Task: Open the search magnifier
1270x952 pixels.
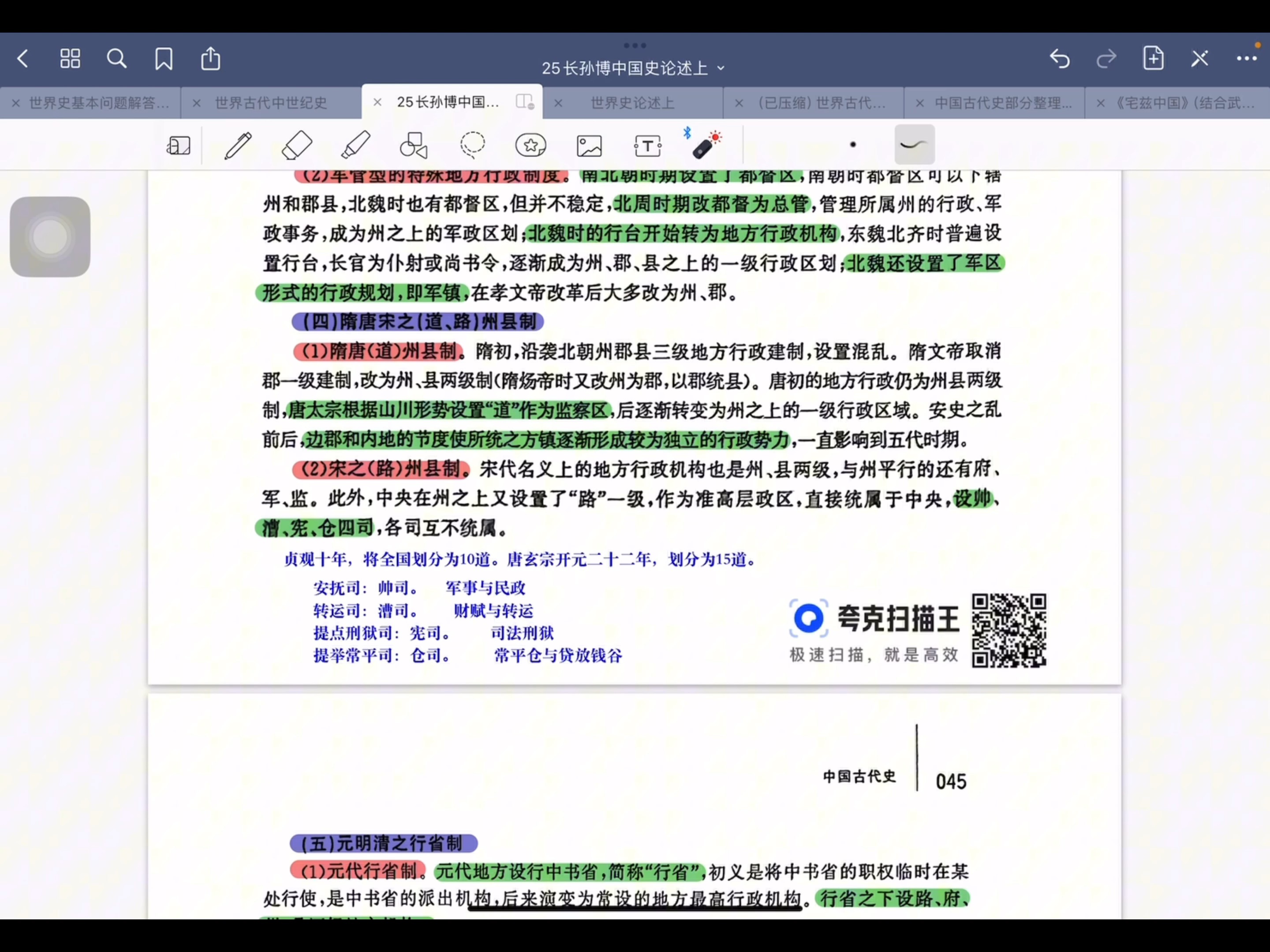Action: (x=116, y=59)
